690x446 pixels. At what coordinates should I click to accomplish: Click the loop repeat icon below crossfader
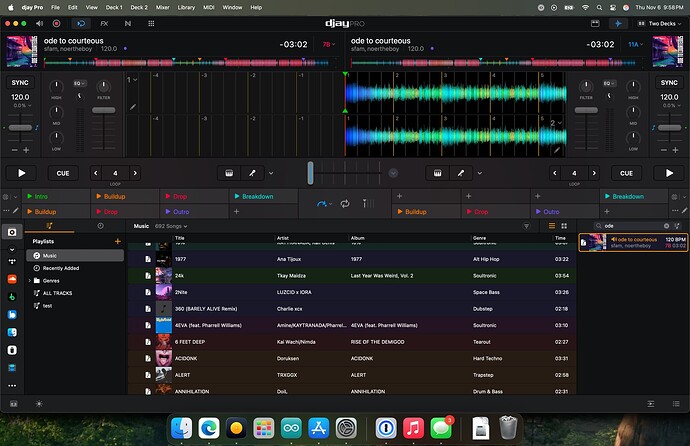[x=345, y=204]
